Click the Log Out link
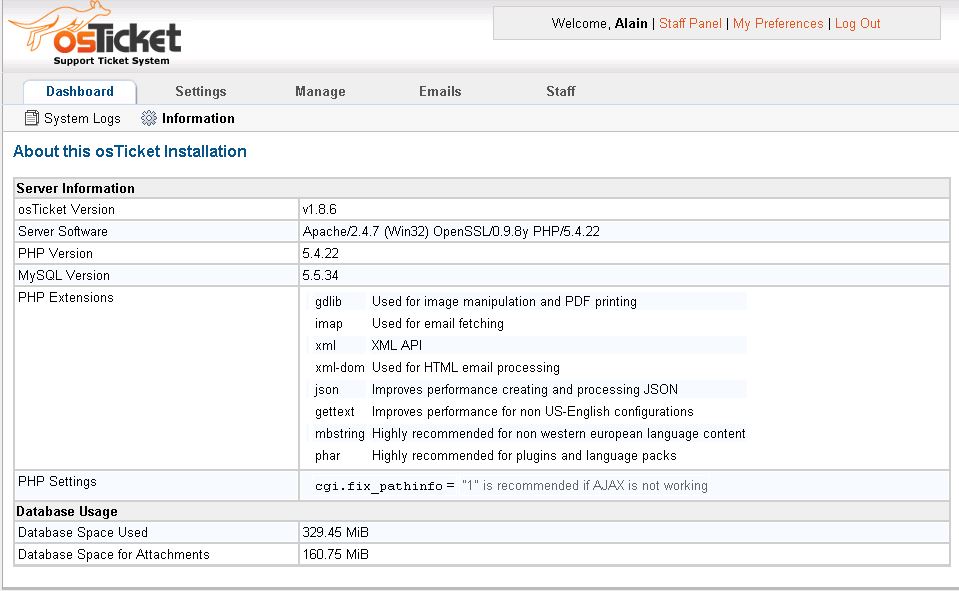This screenshot has height=591, width=959. tap(857, 23)
